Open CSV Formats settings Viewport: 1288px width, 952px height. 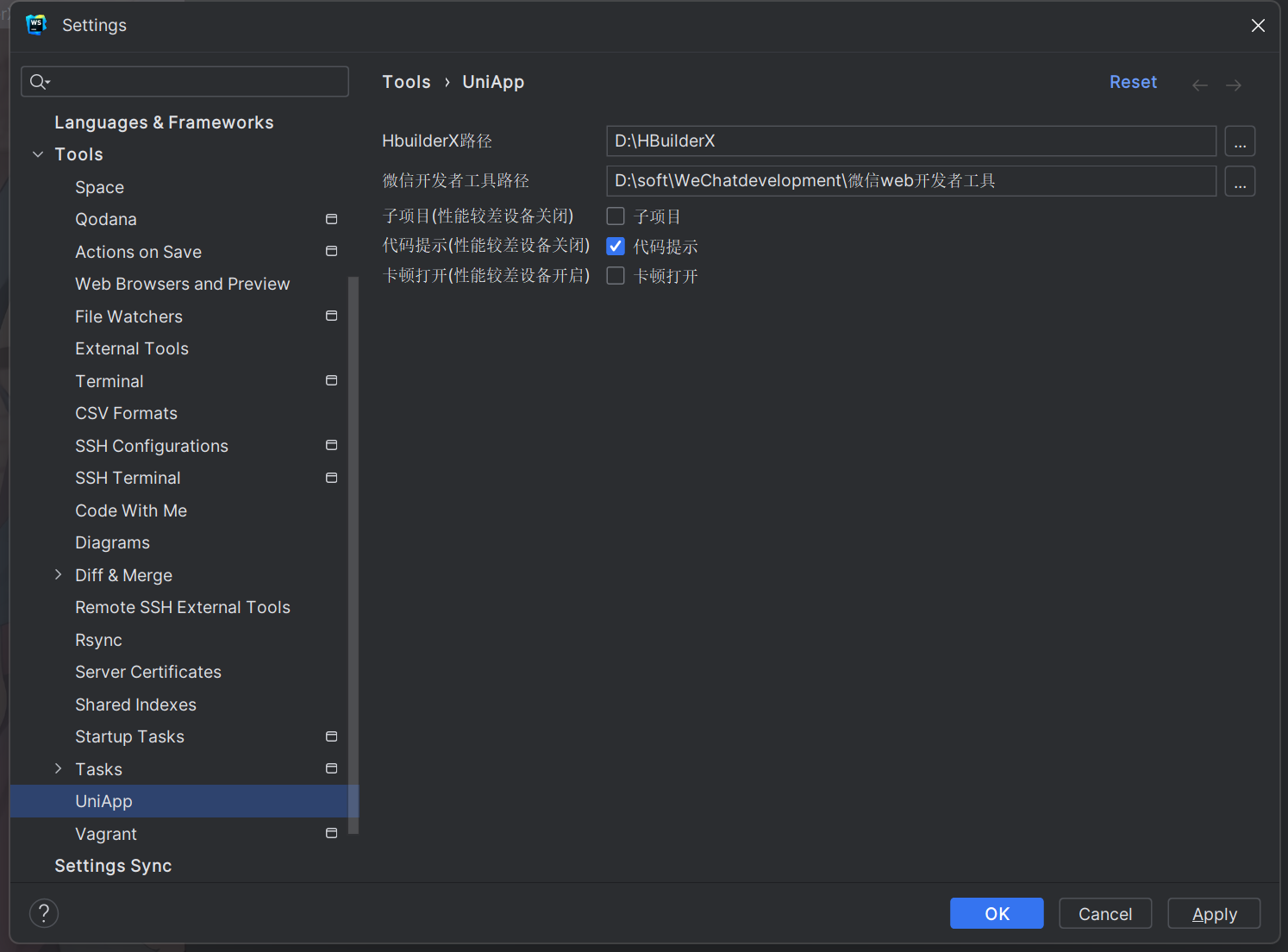(126, 413)
